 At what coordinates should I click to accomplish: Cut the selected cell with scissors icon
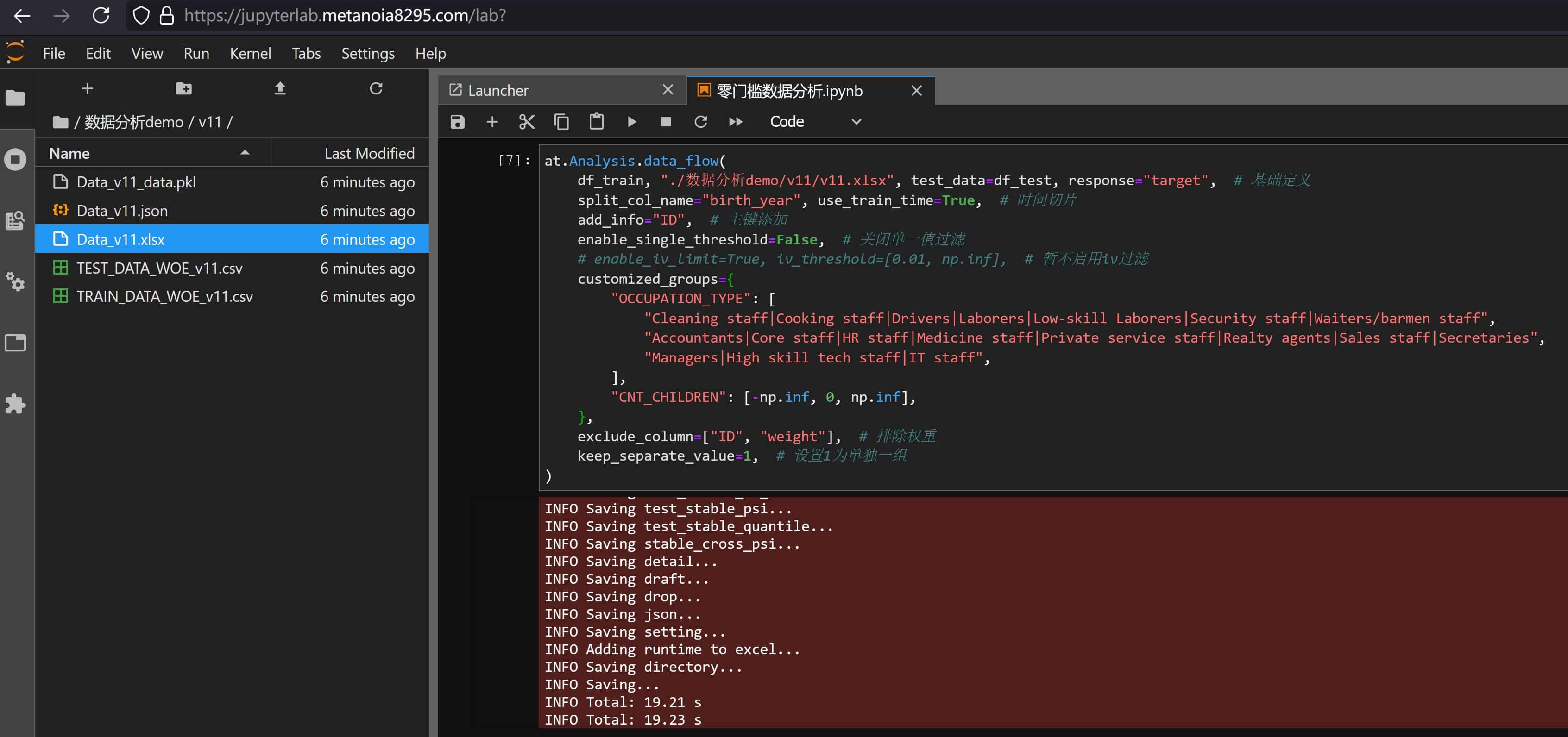[527, 122]
